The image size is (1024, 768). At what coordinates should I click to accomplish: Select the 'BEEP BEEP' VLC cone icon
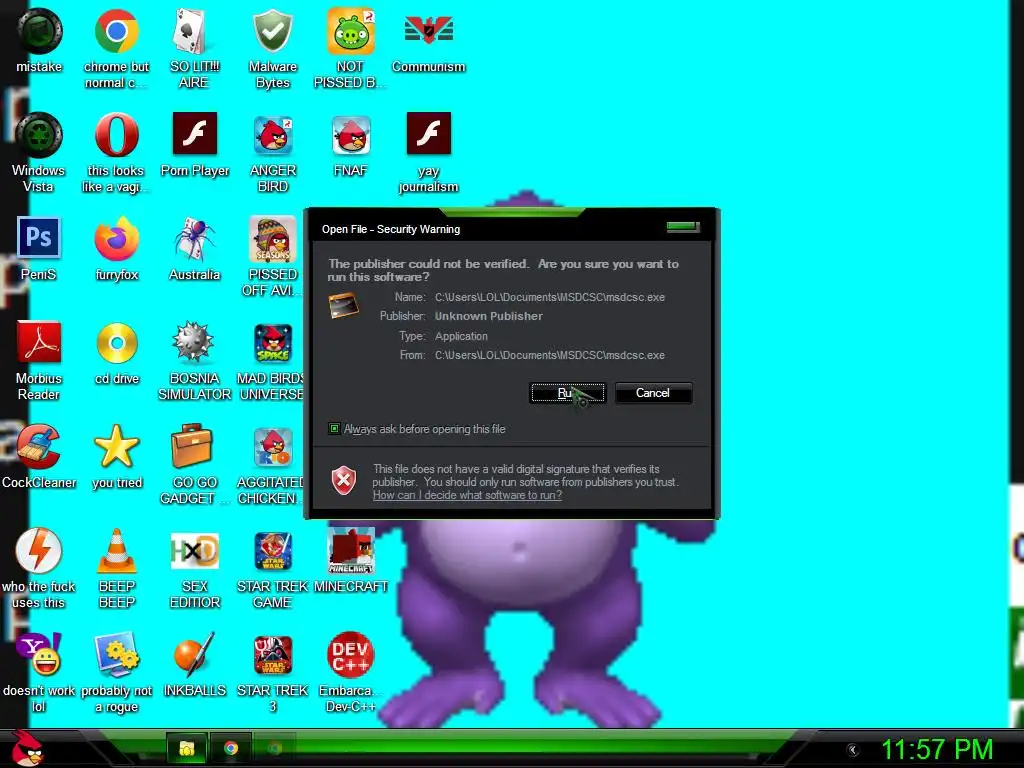pyautogui.click(x=116, y=551)
